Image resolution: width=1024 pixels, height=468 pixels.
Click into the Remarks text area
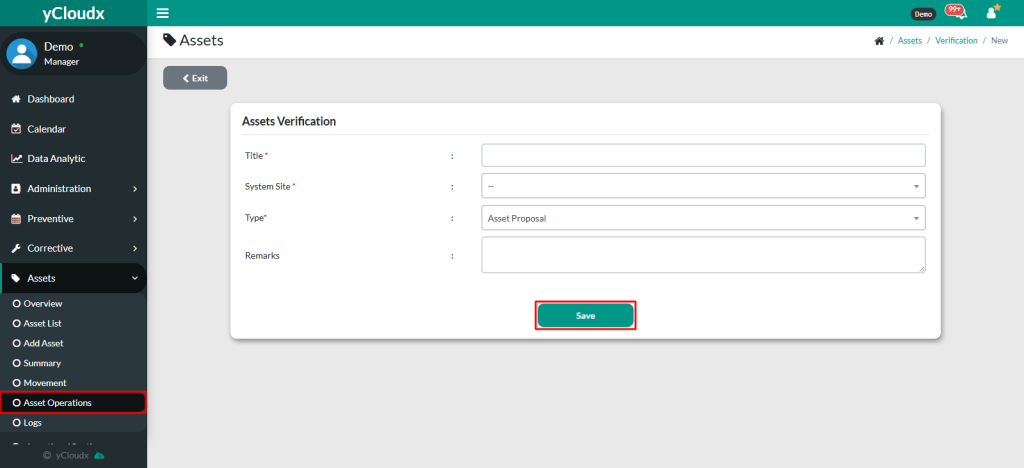tap(703, 254)
